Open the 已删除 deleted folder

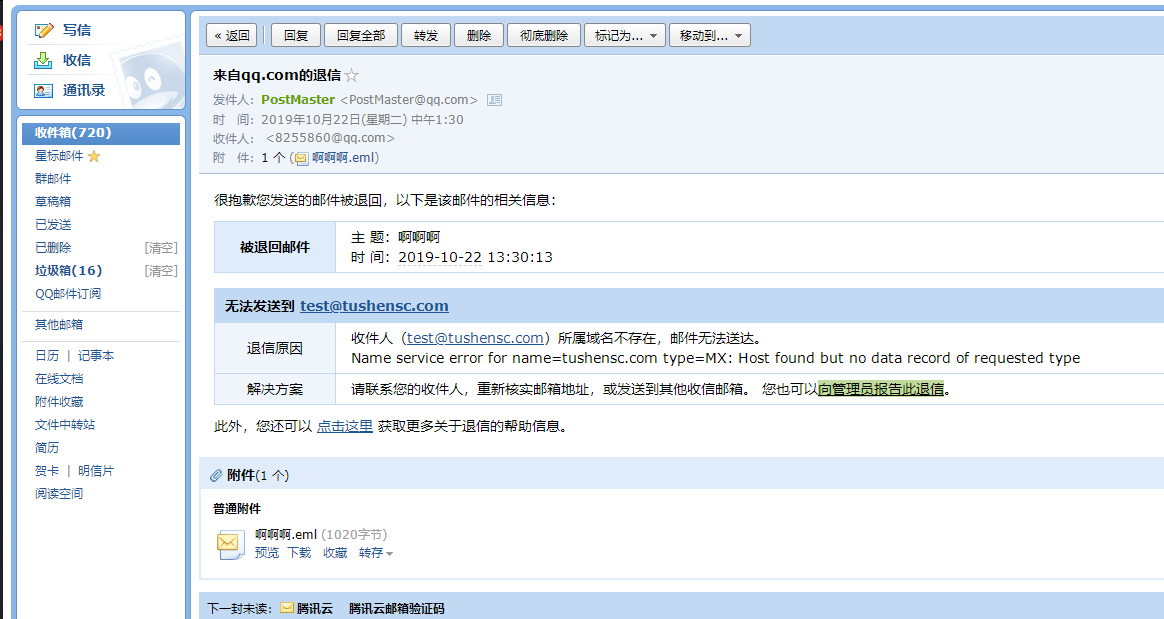click(53, 248)
